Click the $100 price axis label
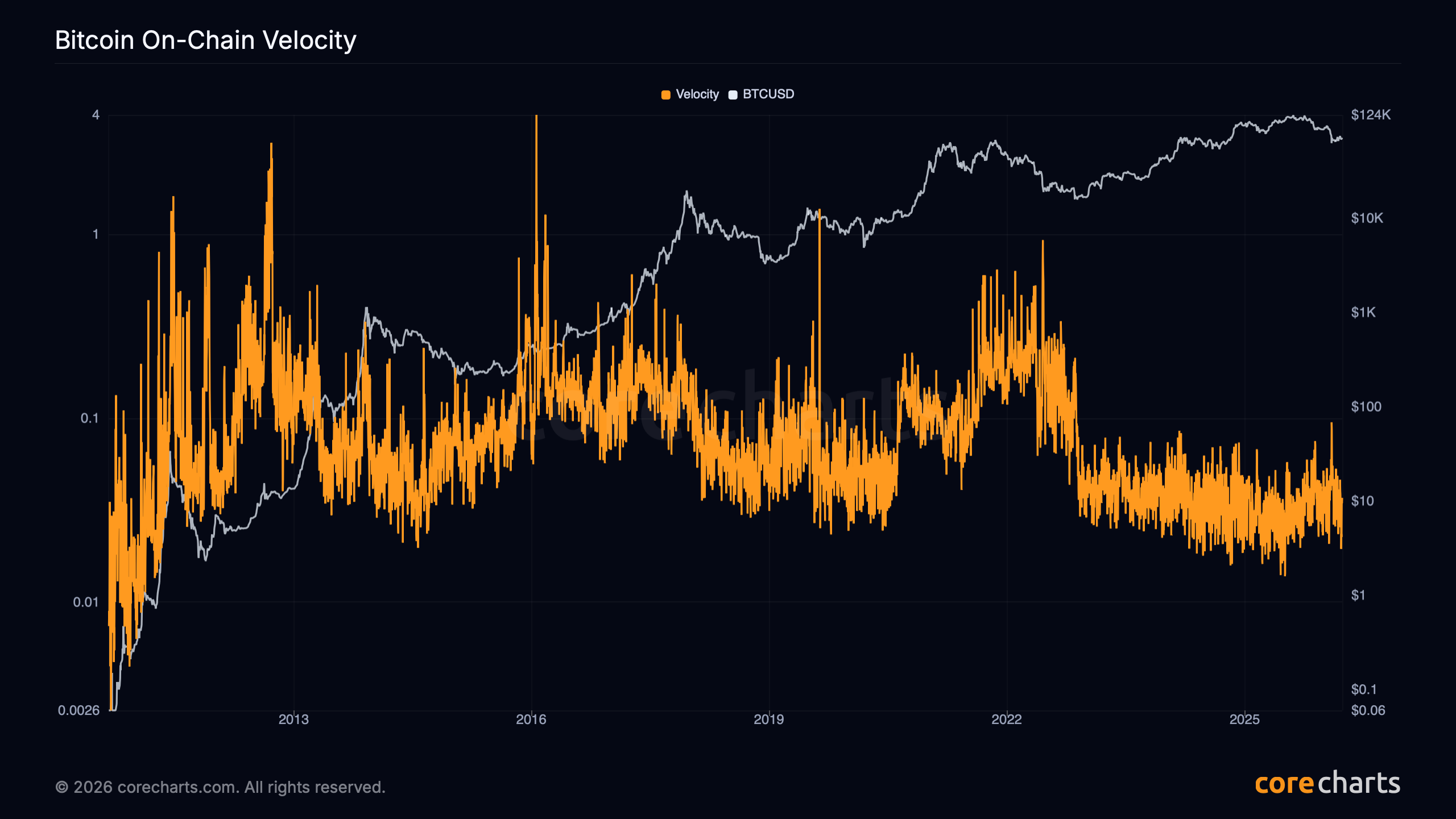This screenshot has height=819, width=1456. coord(1366,407)
